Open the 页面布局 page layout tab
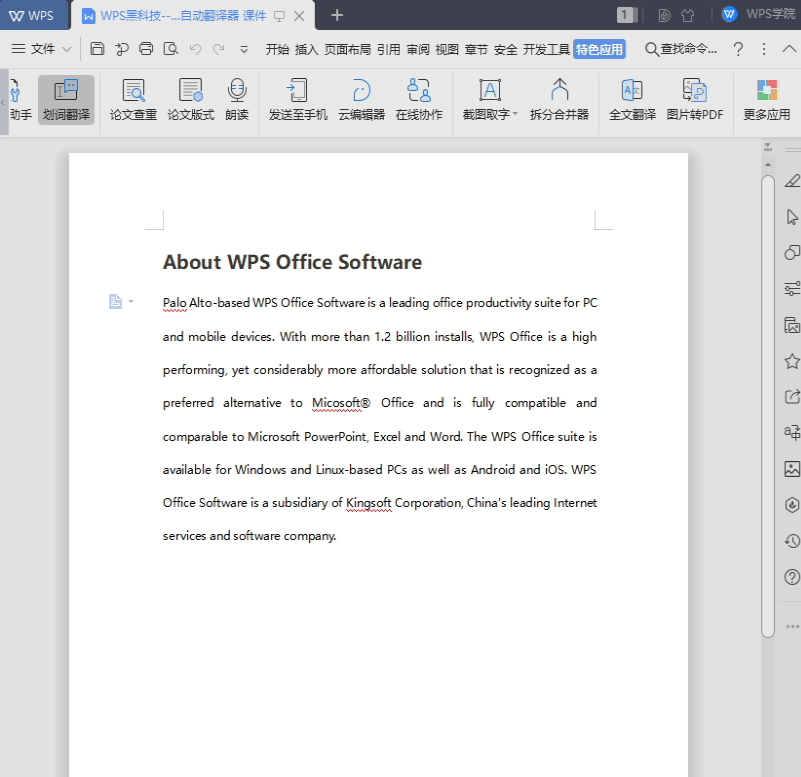This screenshot has height=777, width=801. pos(347,49)
